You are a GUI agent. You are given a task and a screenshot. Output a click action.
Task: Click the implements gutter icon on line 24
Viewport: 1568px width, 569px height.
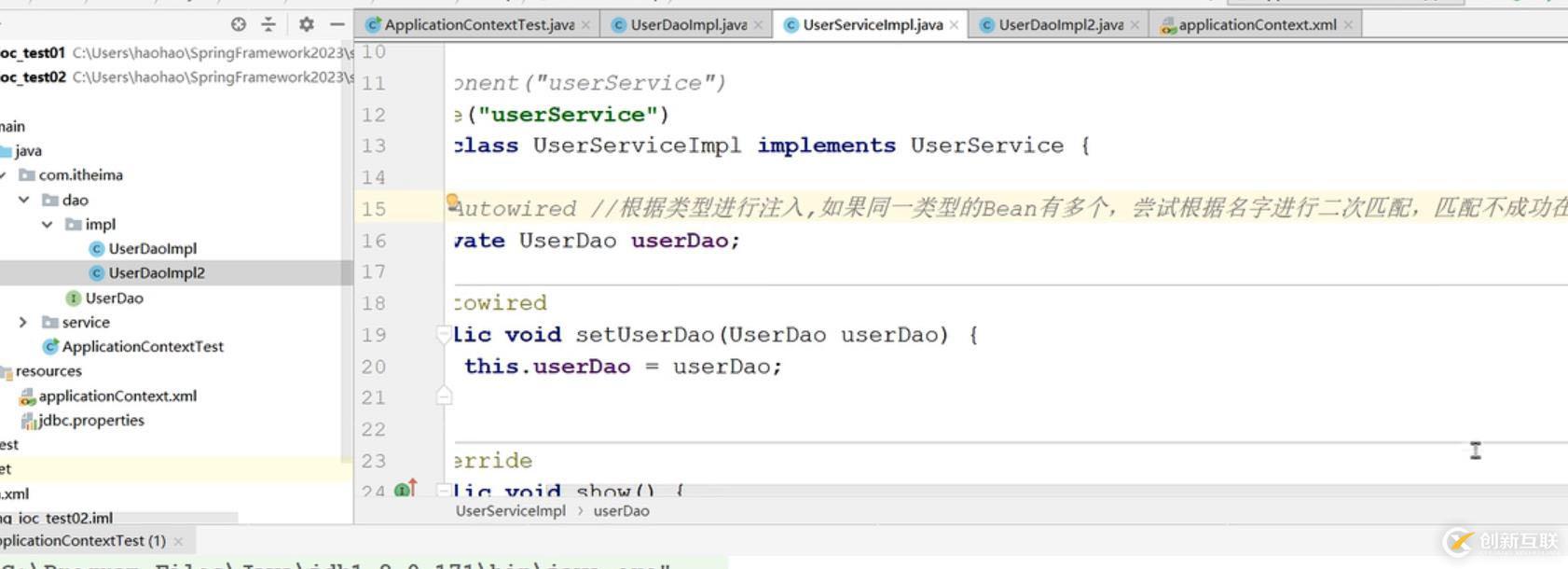tap(406, 488)
